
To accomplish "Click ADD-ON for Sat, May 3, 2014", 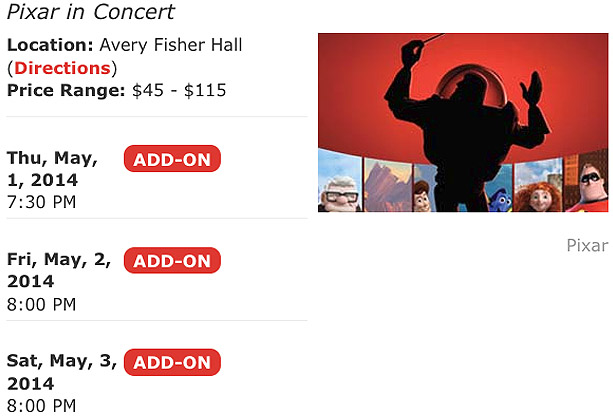I will coord(172,362).
